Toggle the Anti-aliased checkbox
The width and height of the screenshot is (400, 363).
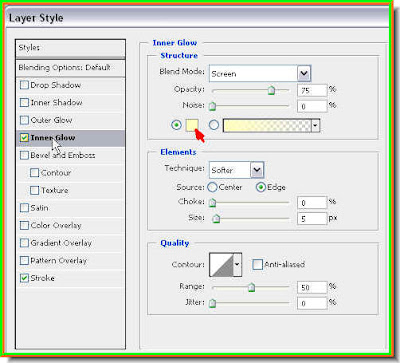click(257, 264)
